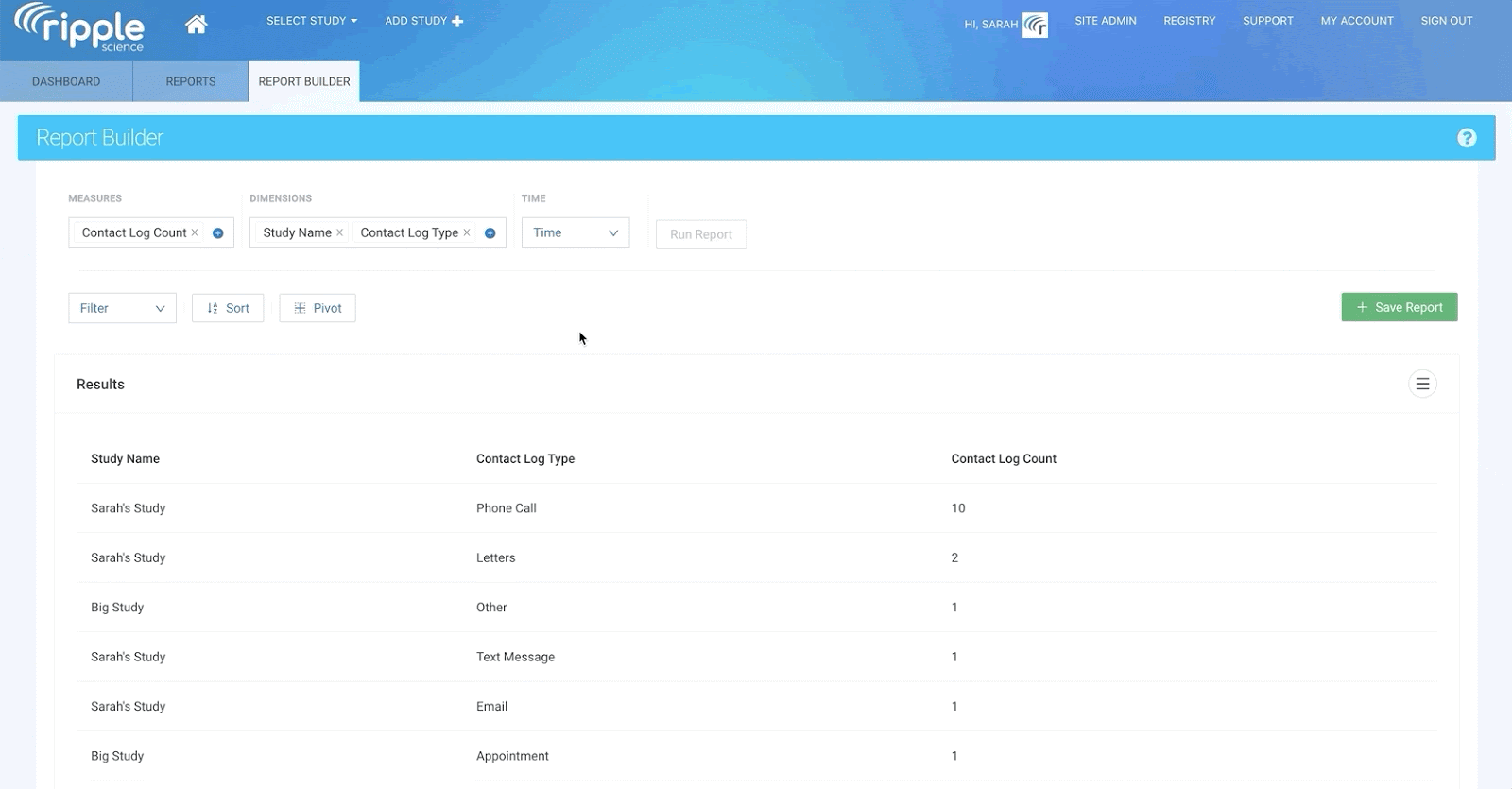Screen dimensions: 1512x789
Task: Click the Sort button
Action: tap(228, 308)
